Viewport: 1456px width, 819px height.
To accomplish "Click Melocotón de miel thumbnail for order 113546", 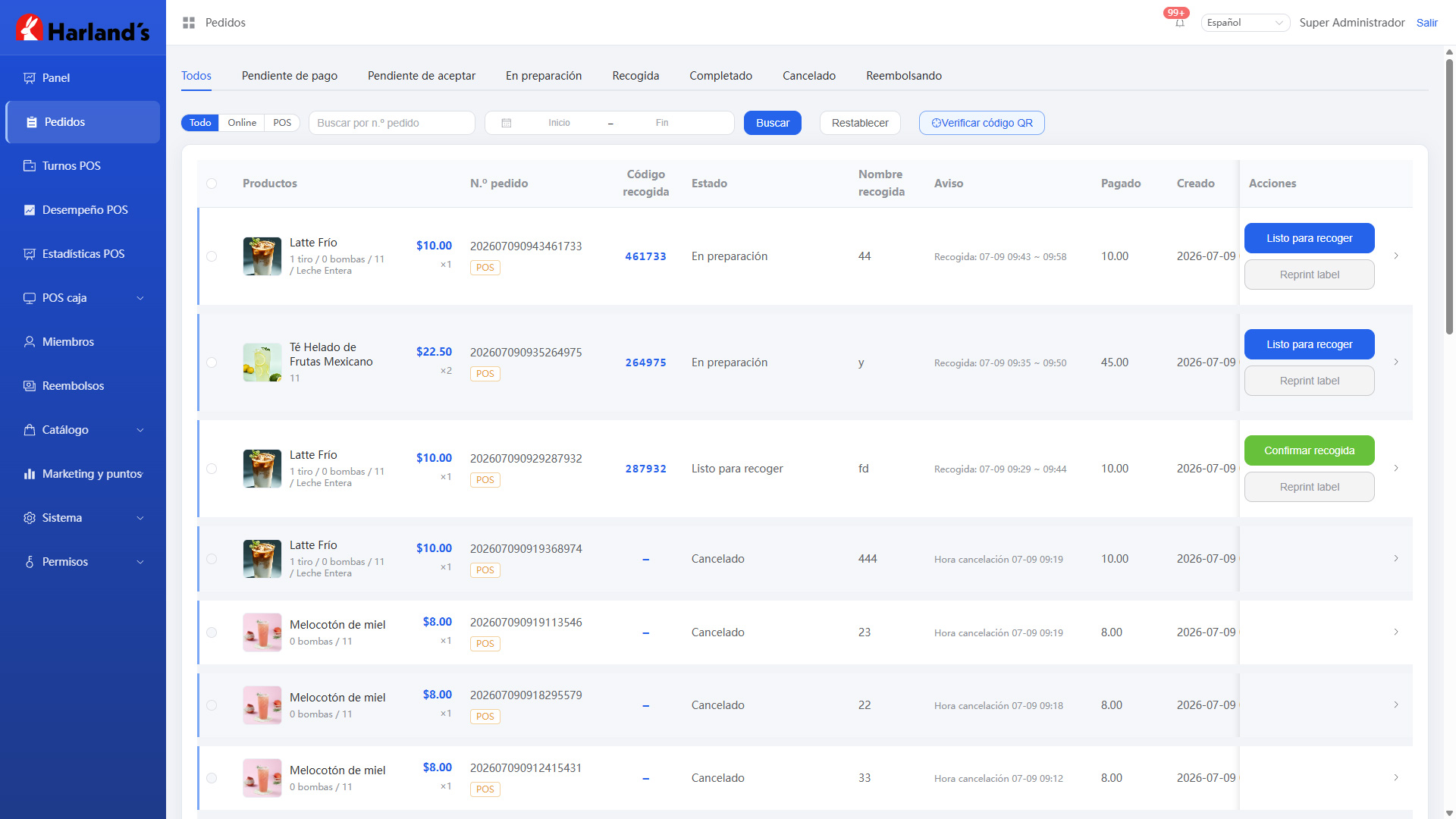I will click(x=262, y=632).
